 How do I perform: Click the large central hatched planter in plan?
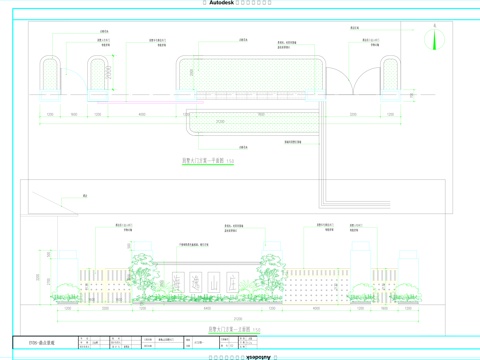click(251, 73)
